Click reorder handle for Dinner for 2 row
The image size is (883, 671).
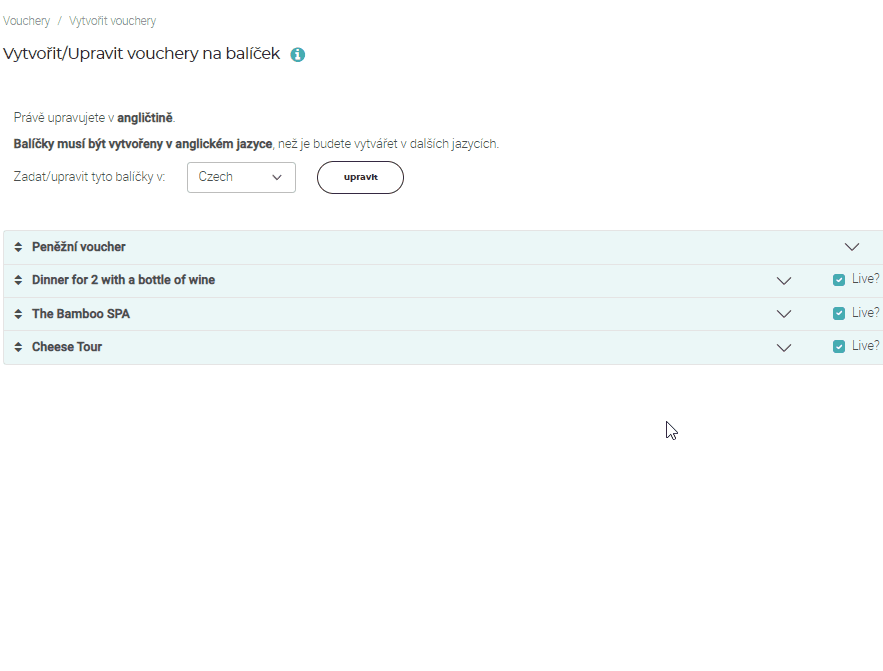click(x=18, y=280)
